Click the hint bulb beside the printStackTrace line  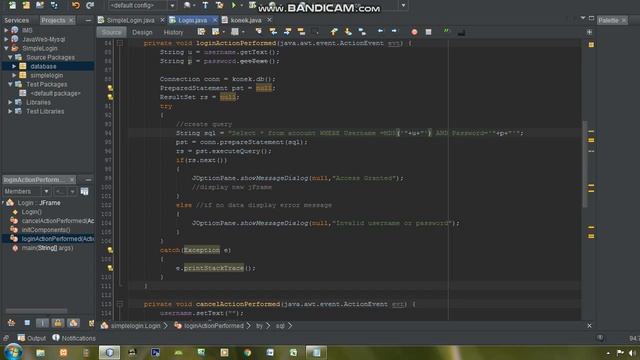(110, 268)
